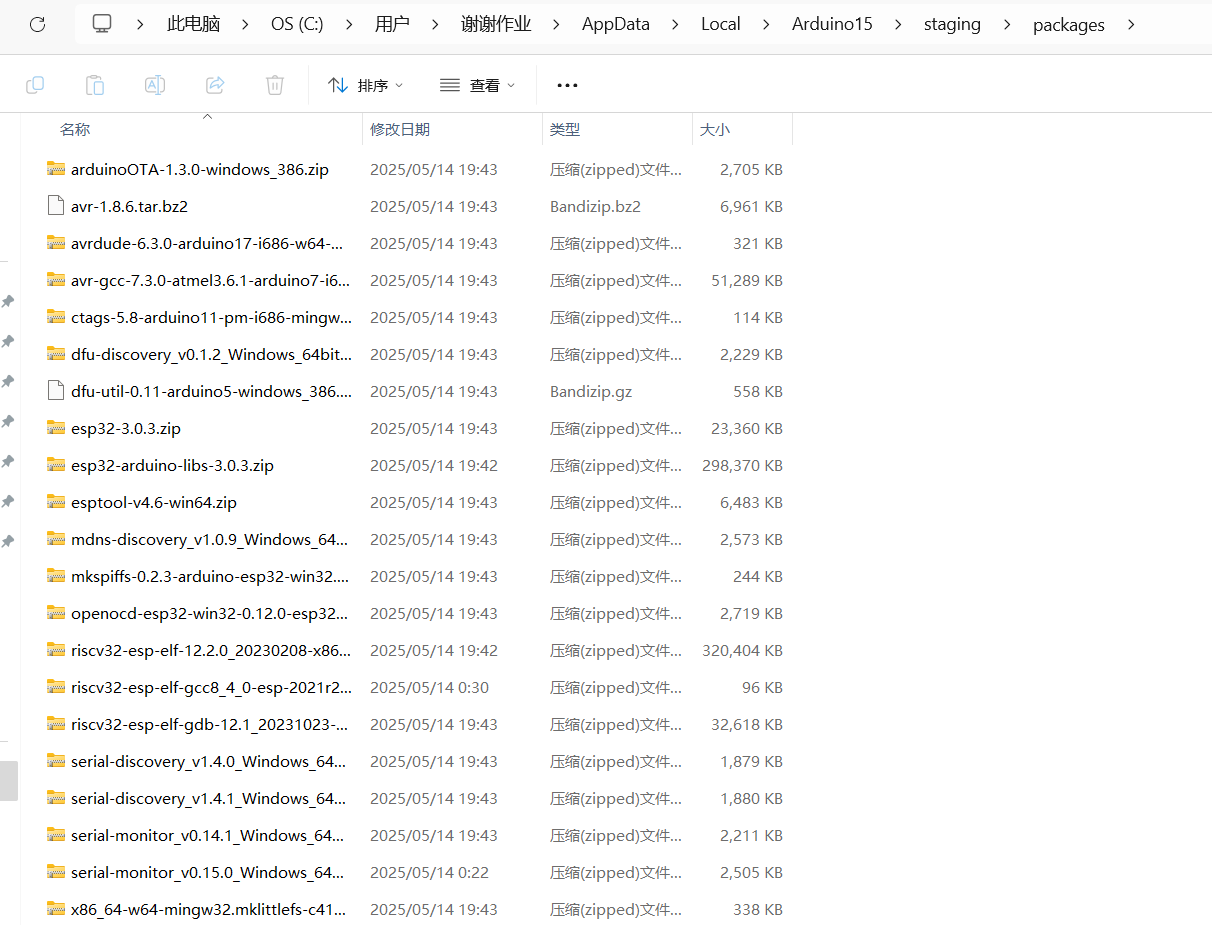This screenshot has width=1212, height=936.
Task: Click the Bandizip.gz type cell
Action: pos(591,391)
